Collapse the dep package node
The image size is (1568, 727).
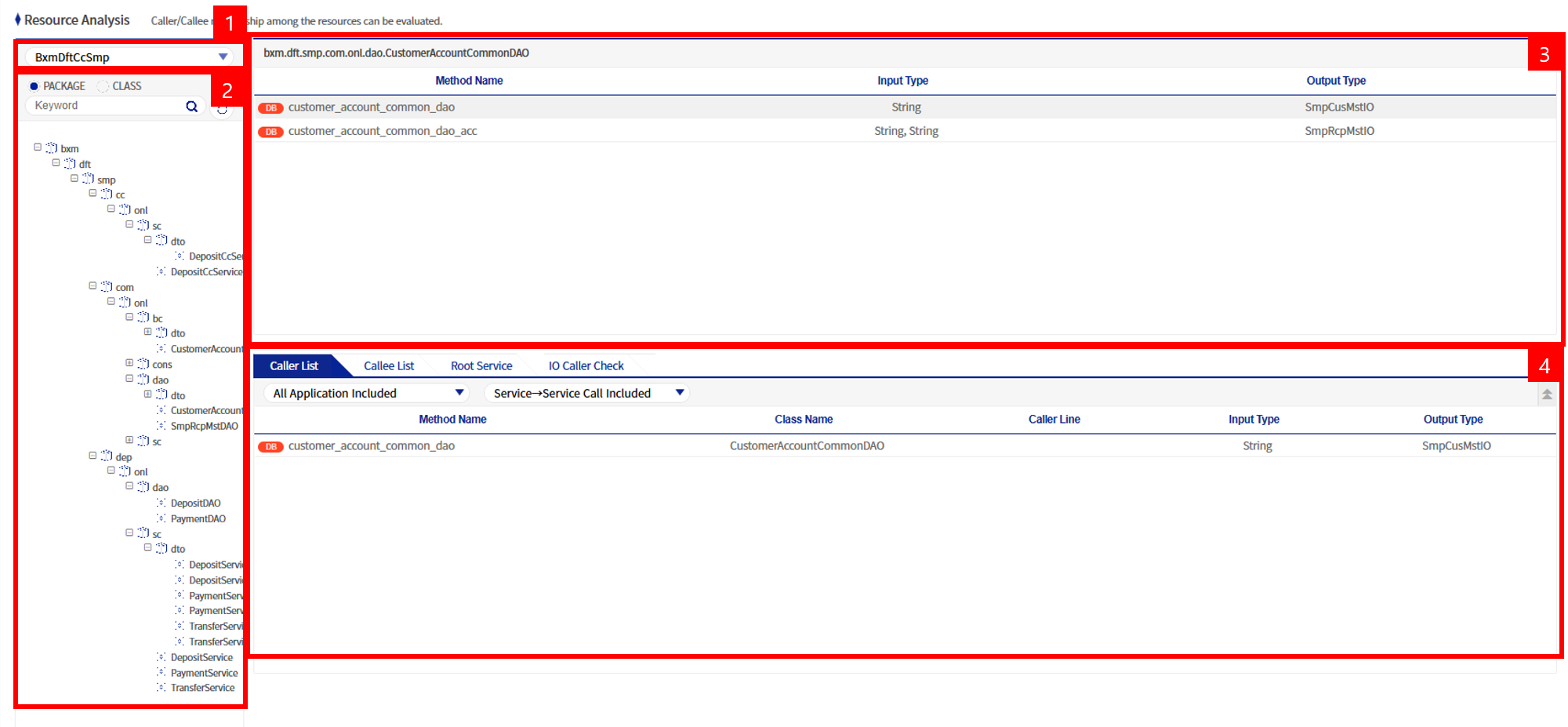(93, 456)
